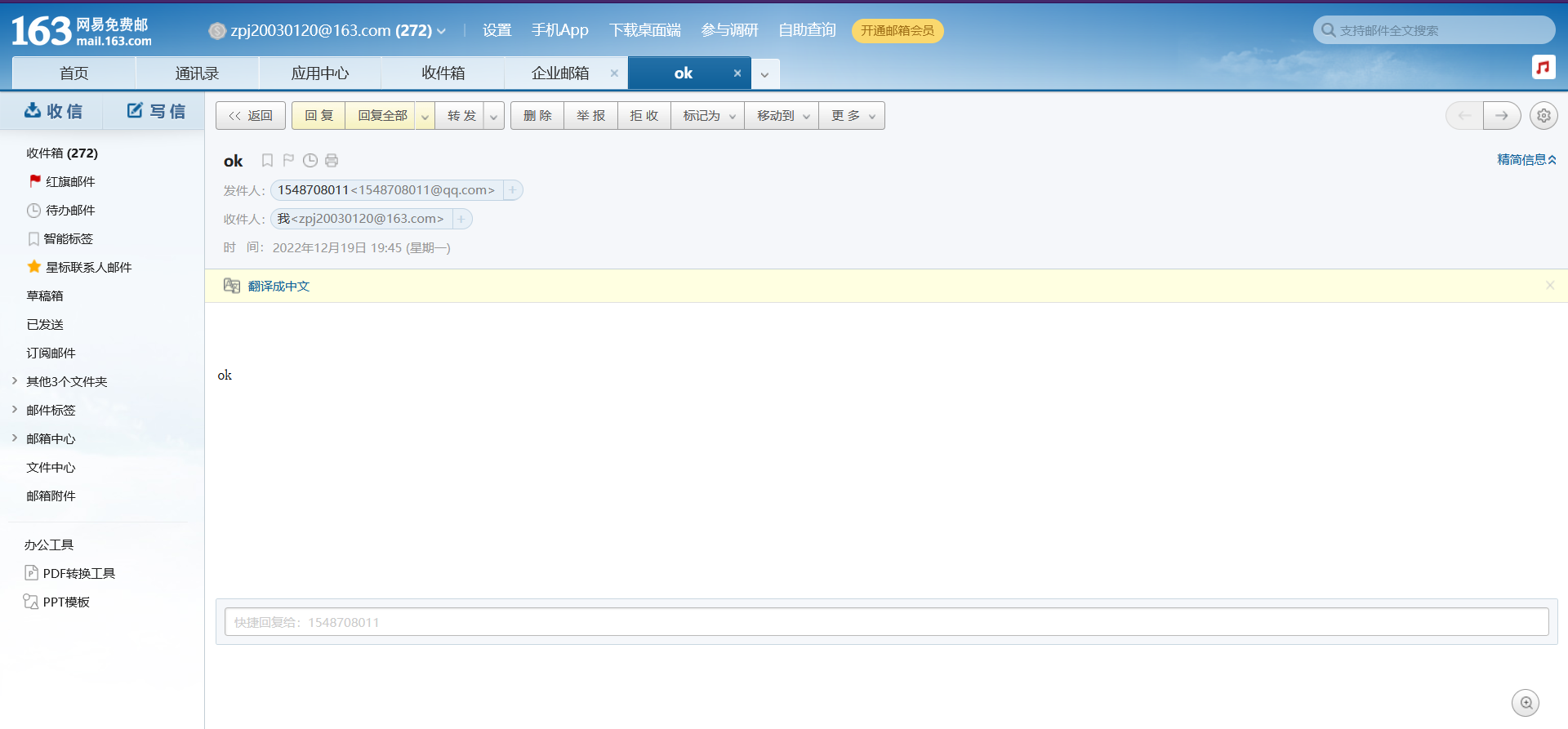Click the account avatar icon

pos(217,31)
